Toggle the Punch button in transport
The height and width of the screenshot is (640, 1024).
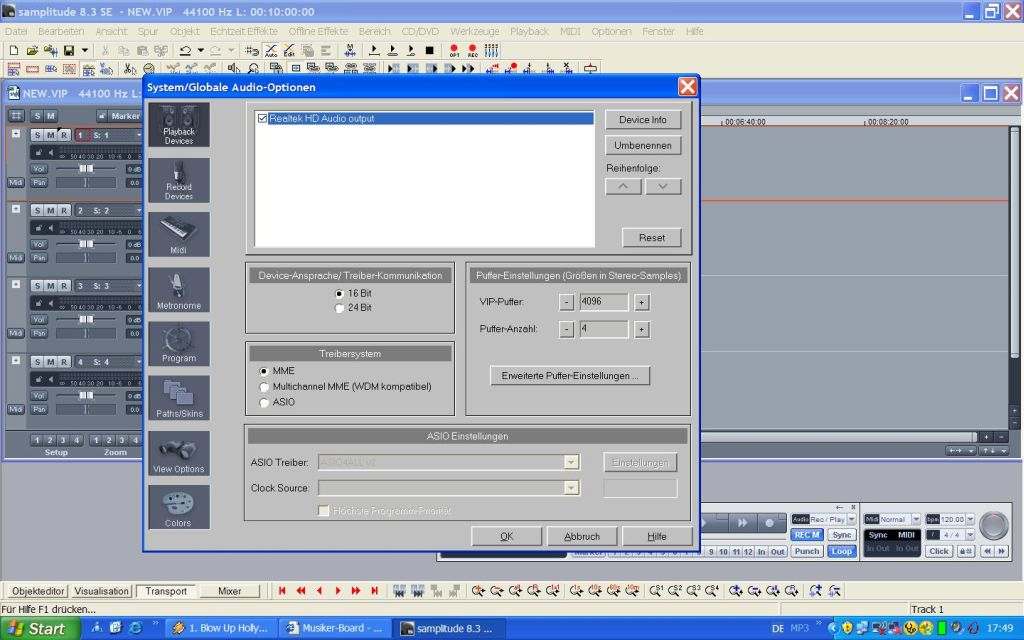tap(807, 551)
